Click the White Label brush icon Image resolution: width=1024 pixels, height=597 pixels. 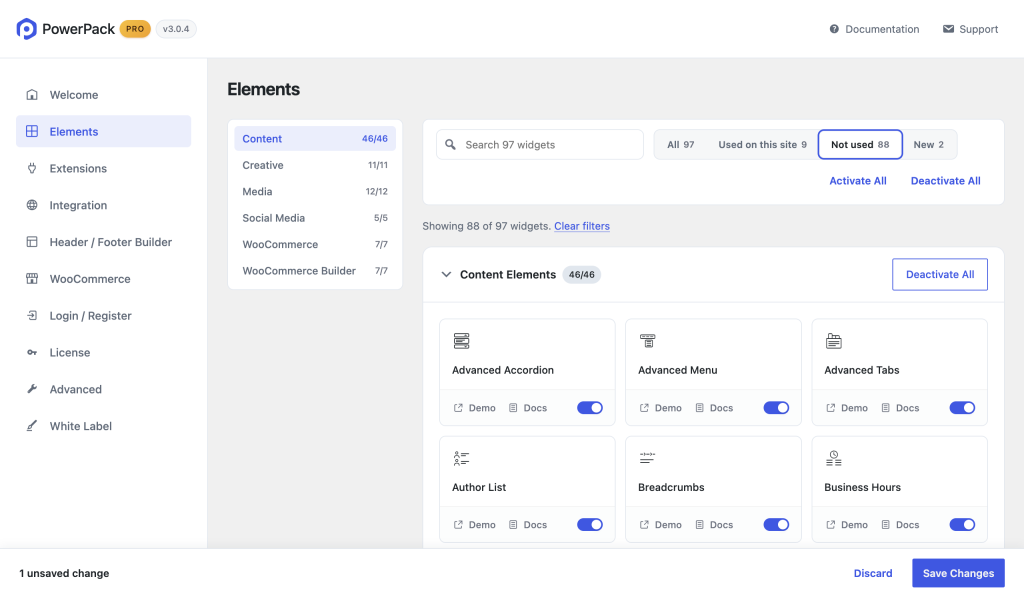click(x=31, y=426)
